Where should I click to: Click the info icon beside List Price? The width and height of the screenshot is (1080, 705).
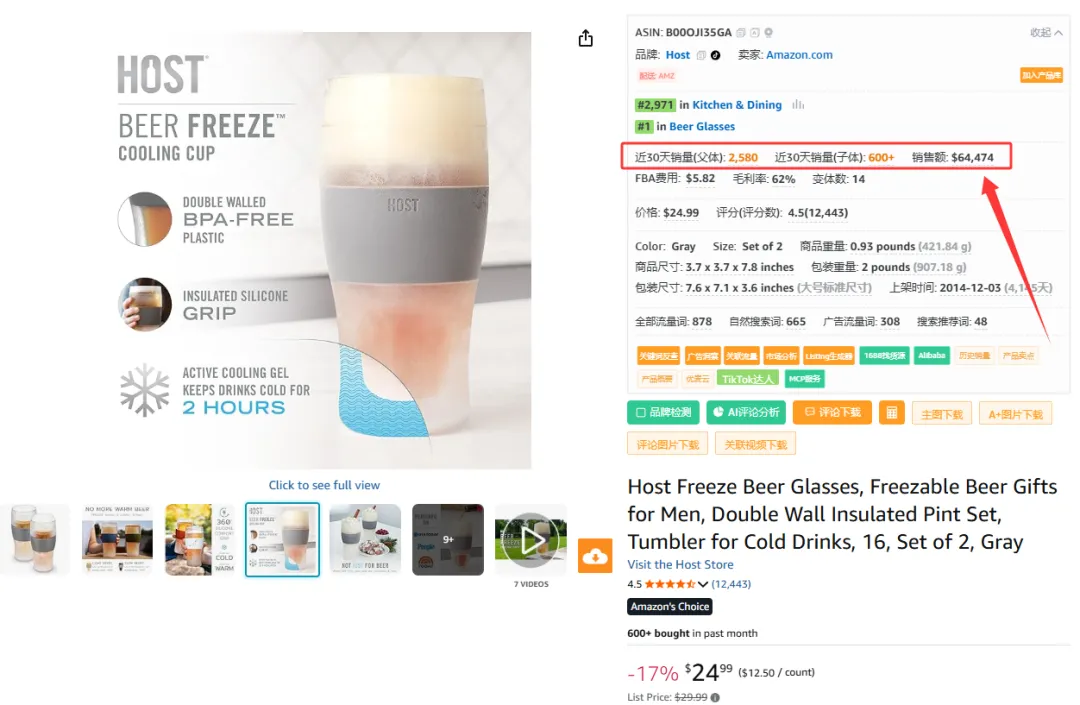coord(715,697)
